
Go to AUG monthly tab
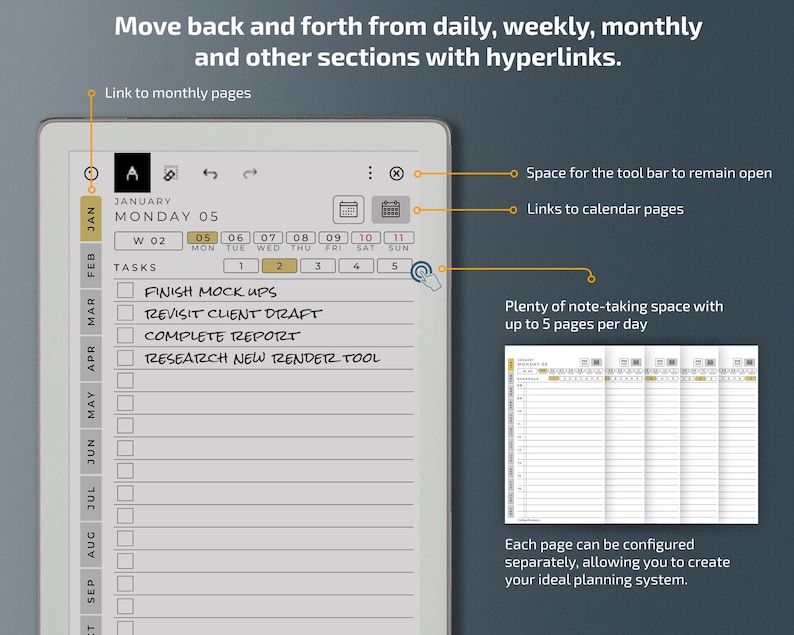pos(91,544)
